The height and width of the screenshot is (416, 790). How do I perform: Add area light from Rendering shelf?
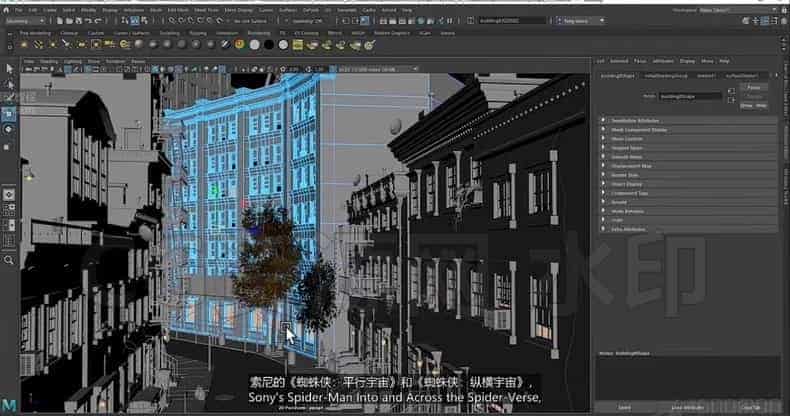tap(81, 45)
